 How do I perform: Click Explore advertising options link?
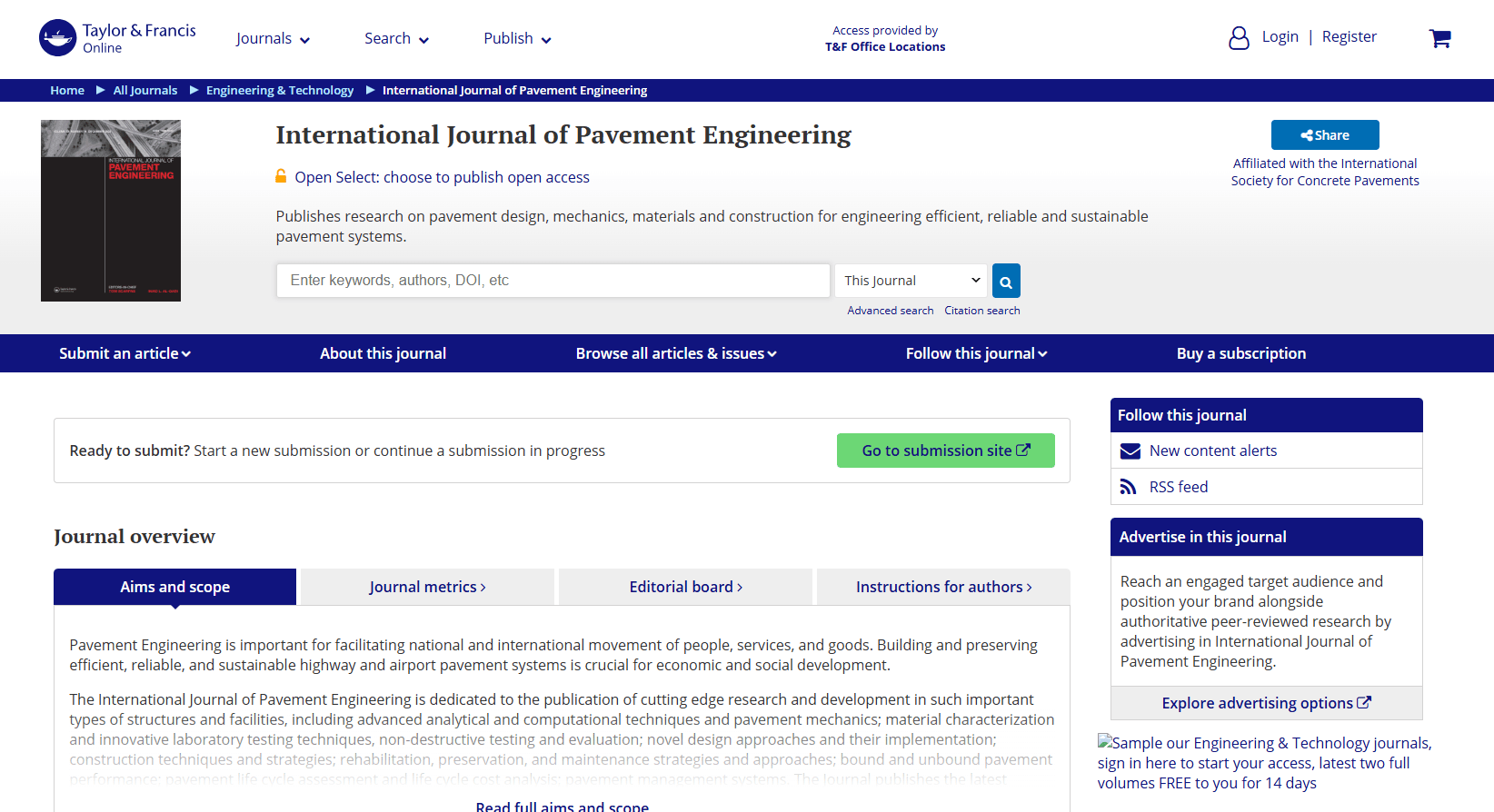click(1266, 703)
